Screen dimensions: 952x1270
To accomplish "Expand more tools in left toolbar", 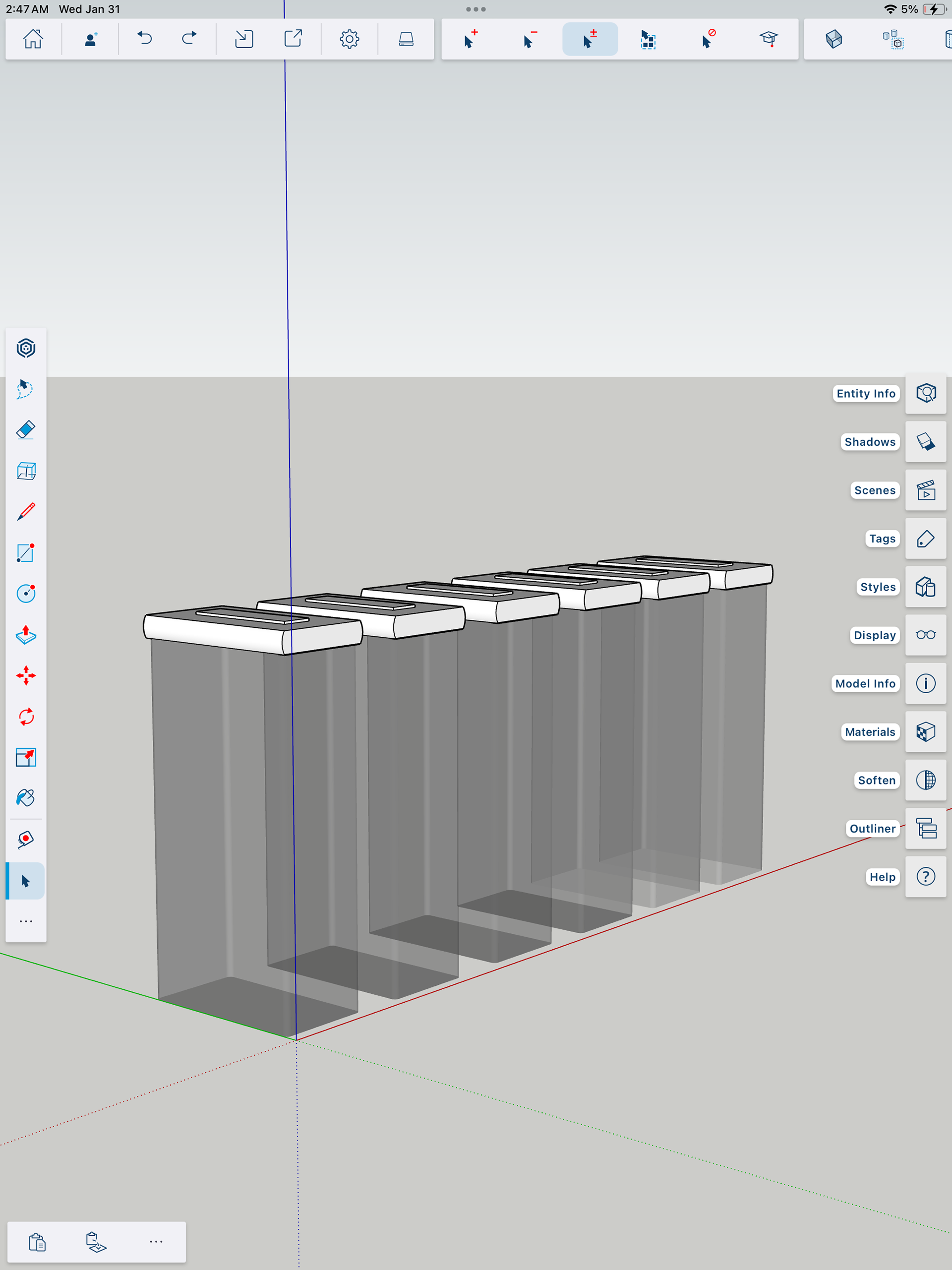I will point(26,921).
